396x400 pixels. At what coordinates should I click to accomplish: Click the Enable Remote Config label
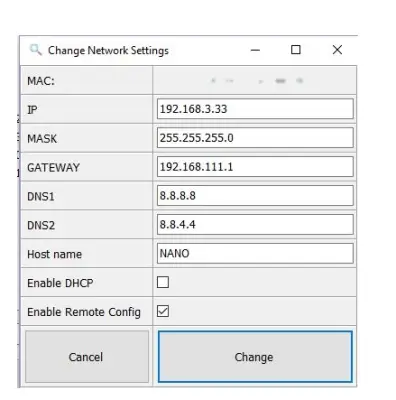tap(84, 312)
